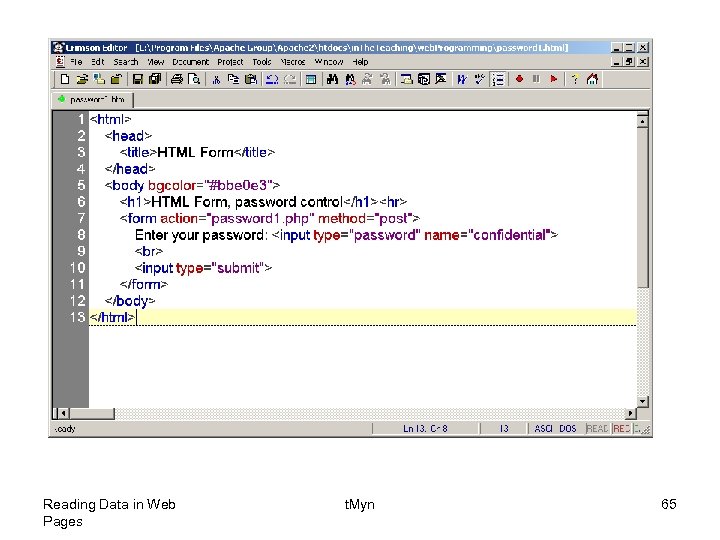Click the Undo arrow icon

[x=272, y=79]
